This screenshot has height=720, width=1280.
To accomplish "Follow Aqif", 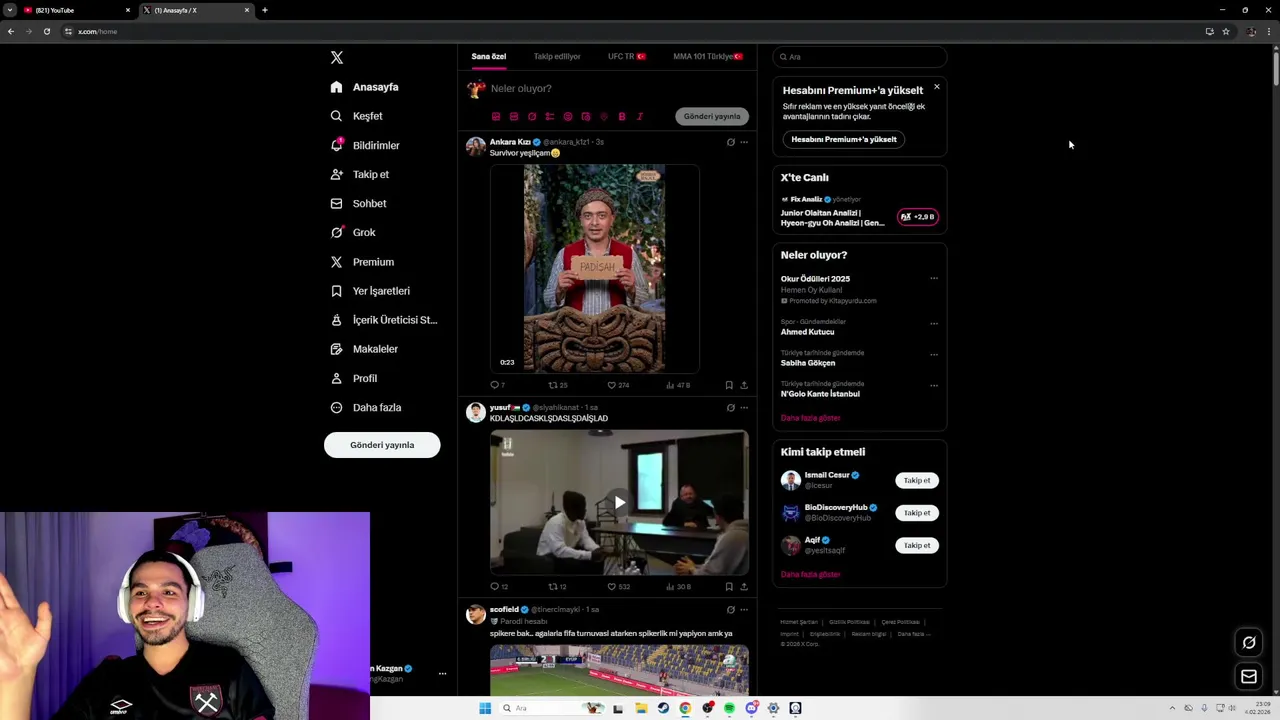I will (x=917, y=546).
